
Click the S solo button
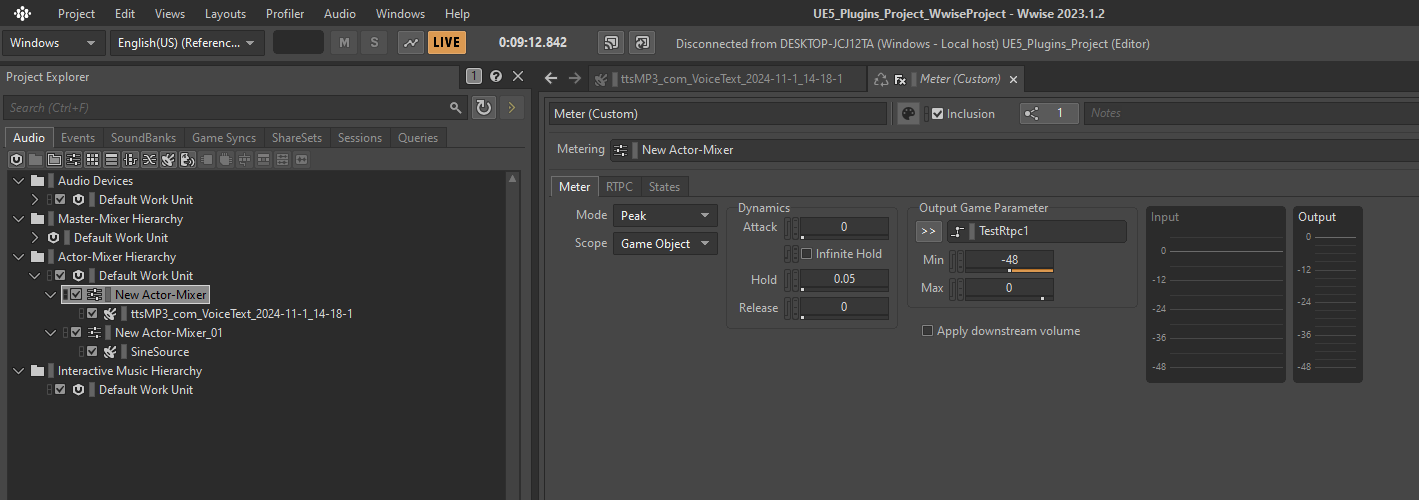click(375, 43)
